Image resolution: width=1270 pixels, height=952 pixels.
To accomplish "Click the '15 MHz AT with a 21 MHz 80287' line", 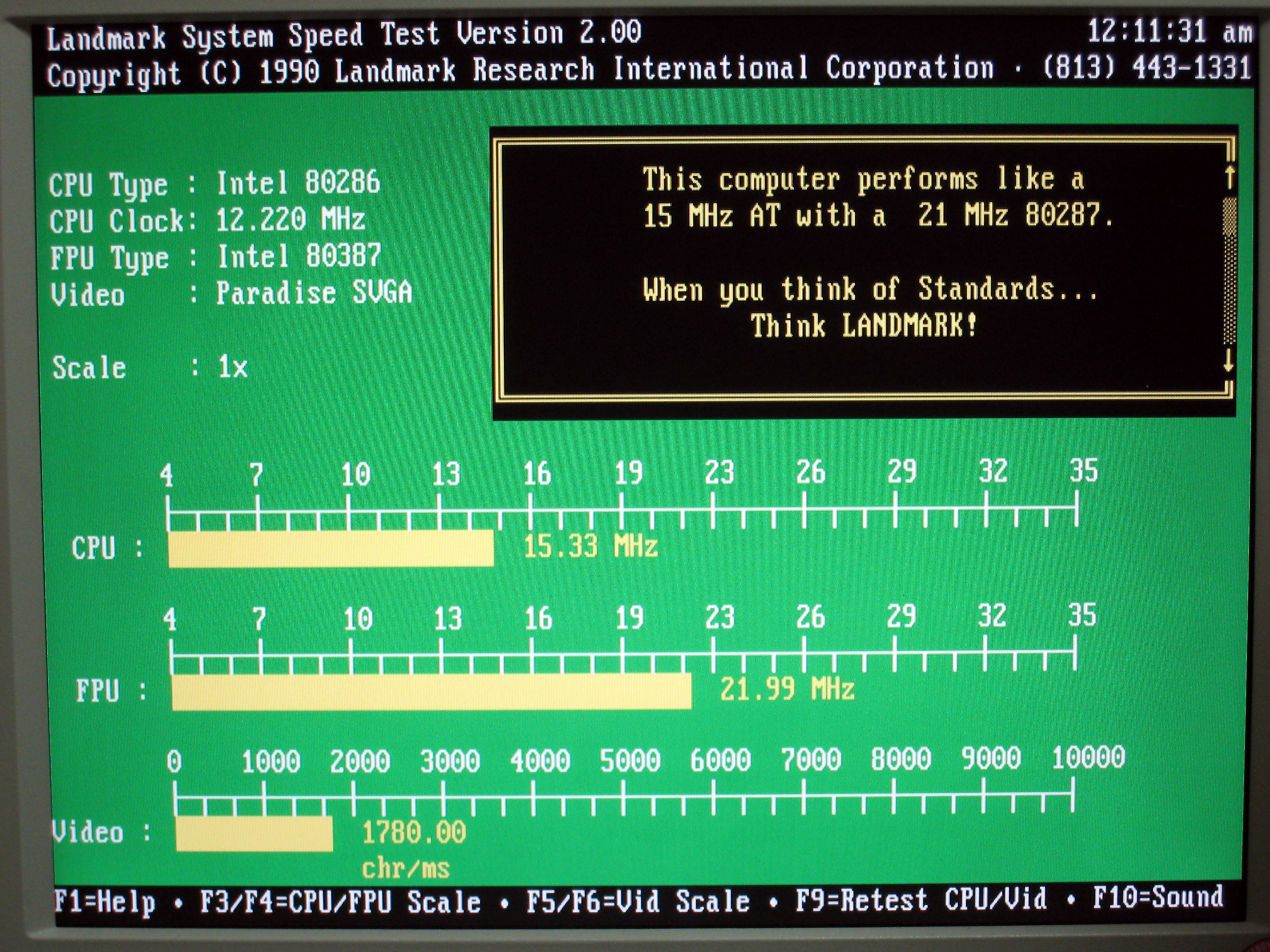I will pos(878,216).
